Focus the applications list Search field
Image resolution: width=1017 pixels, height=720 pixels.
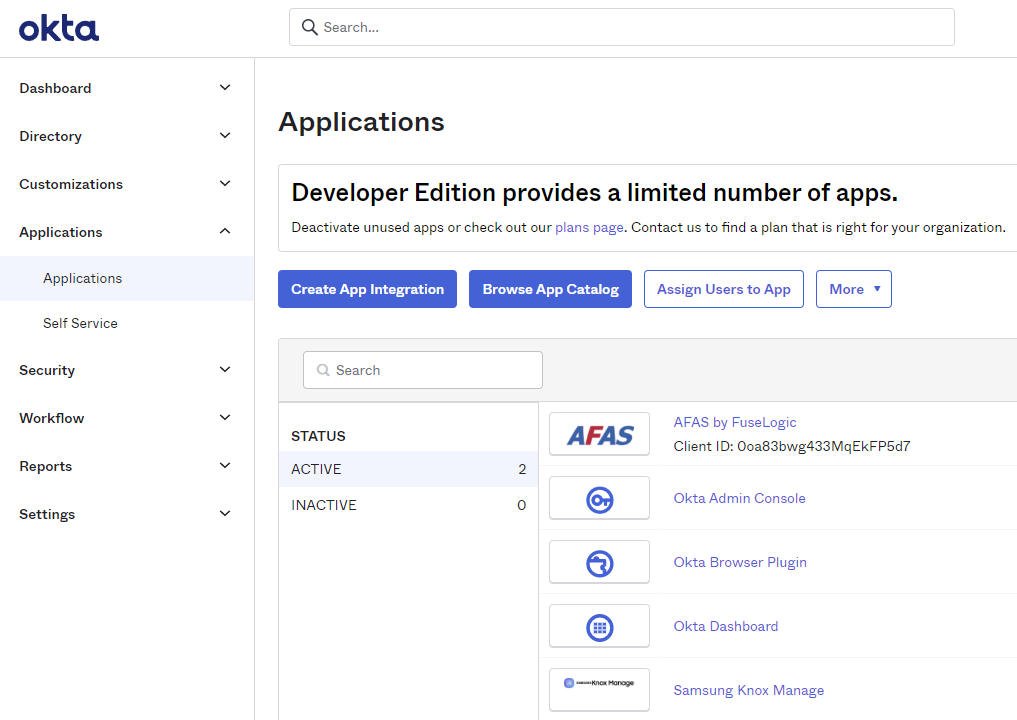[x=423, y=370]
